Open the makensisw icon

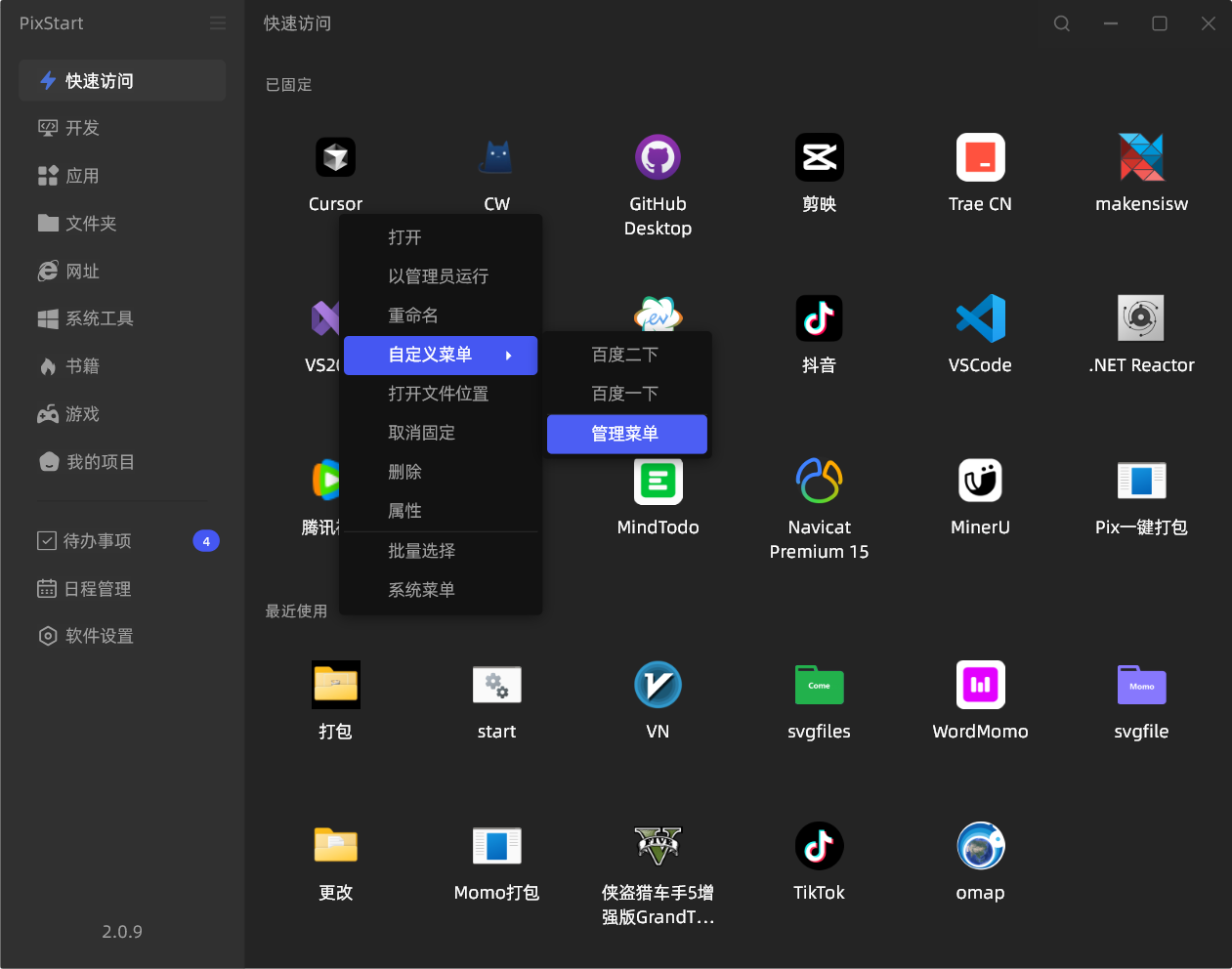[x=1141, y=157]
